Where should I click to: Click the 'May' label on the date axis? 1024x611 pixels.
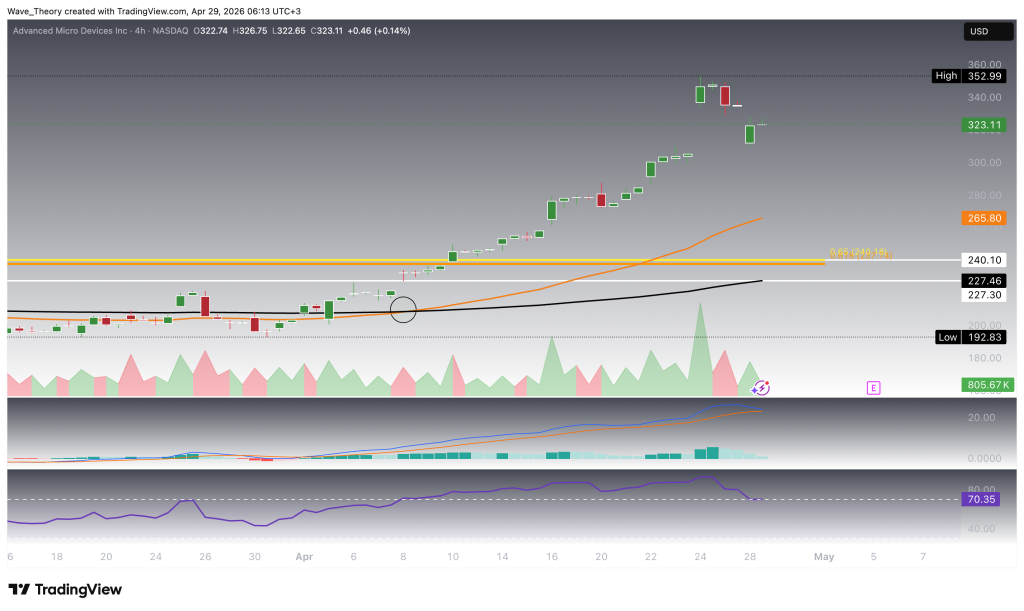823,556
